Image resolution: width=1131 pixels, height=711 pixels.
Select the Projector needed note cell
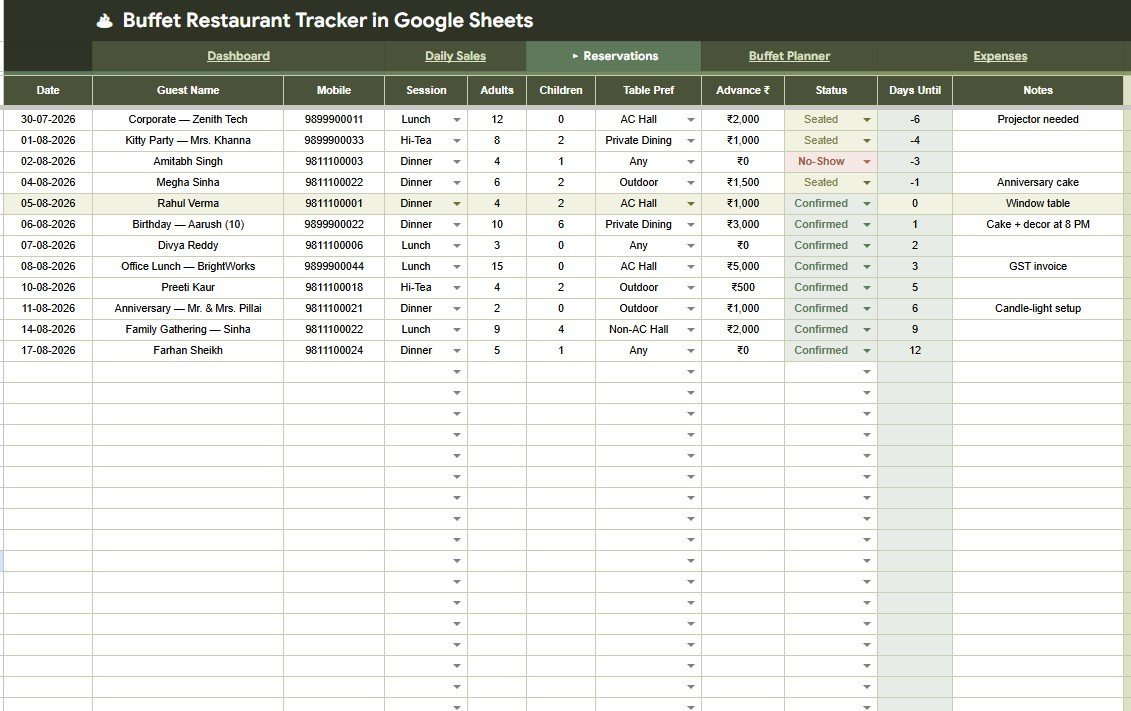click(1037, 120)
